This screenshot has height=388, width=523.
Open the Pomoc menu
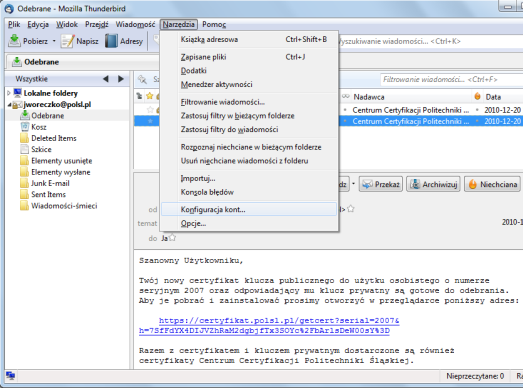pyautogui.click(x=214, y=24)
